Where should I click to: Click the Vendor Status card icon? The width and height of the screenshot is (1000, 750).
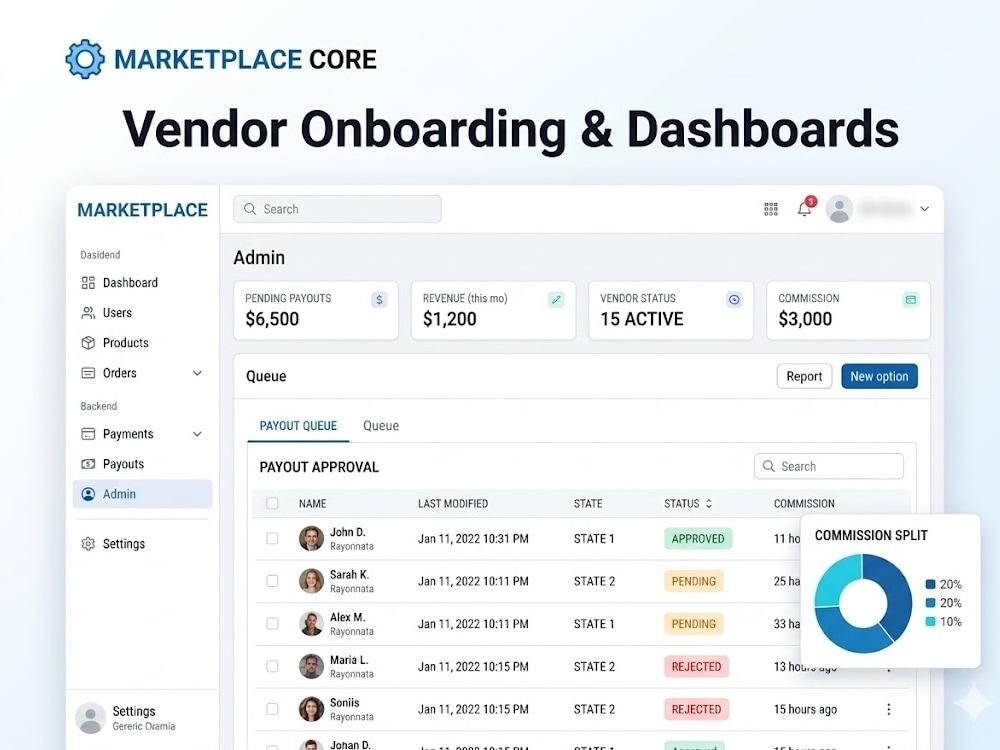(x=734, y=299)
